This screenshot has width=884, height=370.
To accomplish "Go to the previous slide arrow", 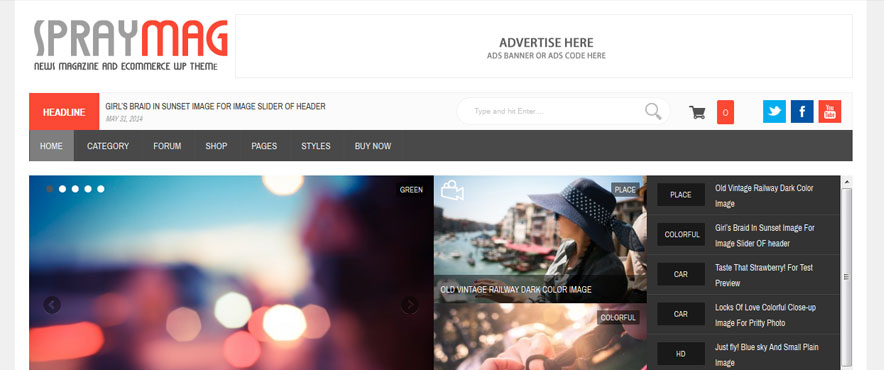I will point(52,305).
